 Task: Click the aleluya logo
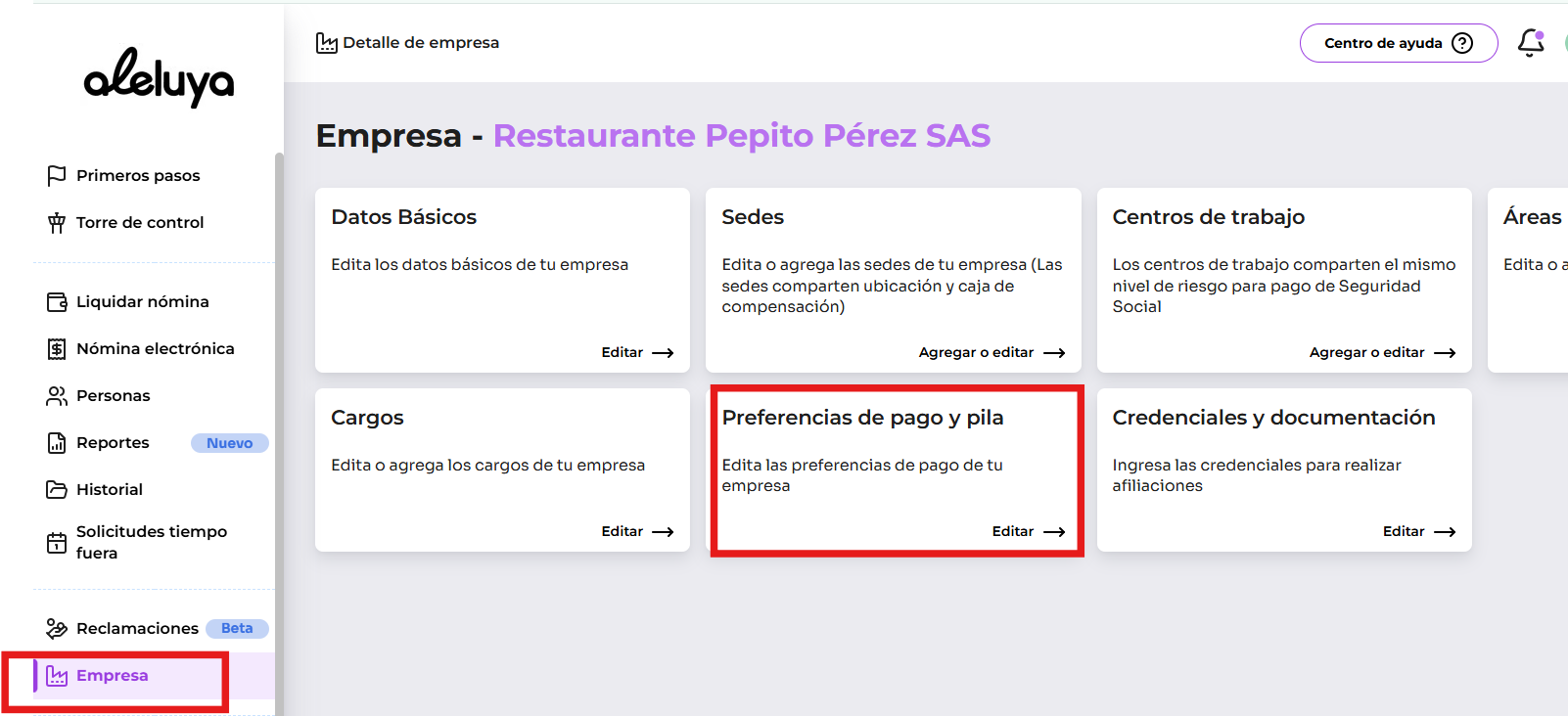[159, 77]
